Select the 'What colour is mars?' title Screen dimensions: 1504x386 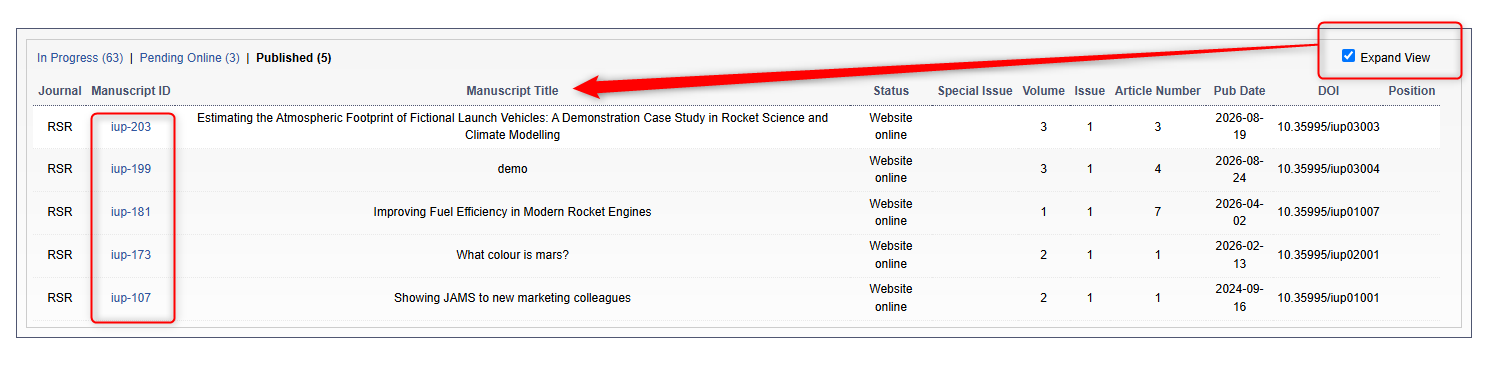click(512, 255)
